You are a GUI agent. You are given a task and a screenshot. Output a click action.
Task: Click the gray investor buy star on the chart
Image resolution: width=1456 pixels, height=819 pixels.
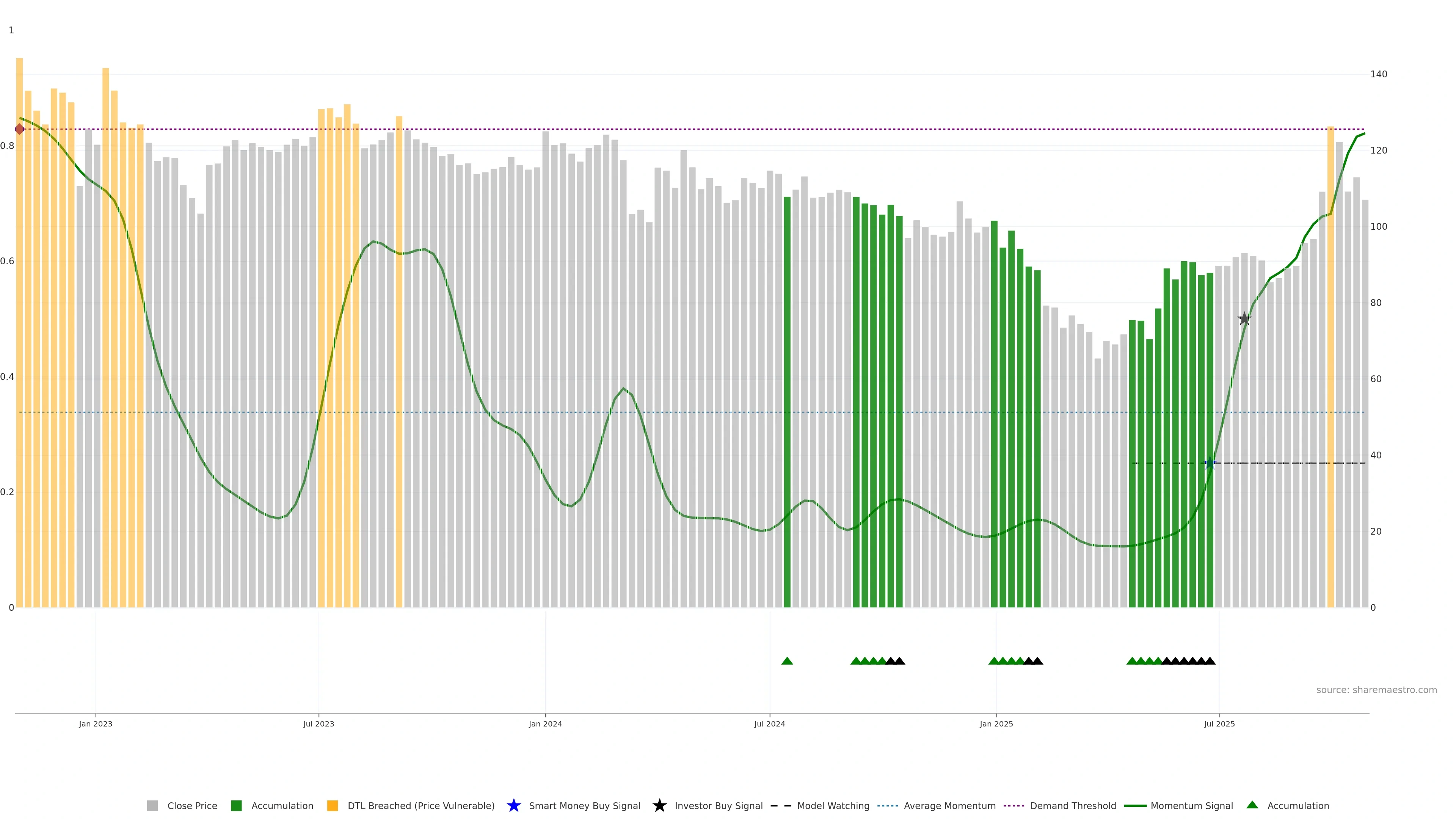tap(1244, 319)
